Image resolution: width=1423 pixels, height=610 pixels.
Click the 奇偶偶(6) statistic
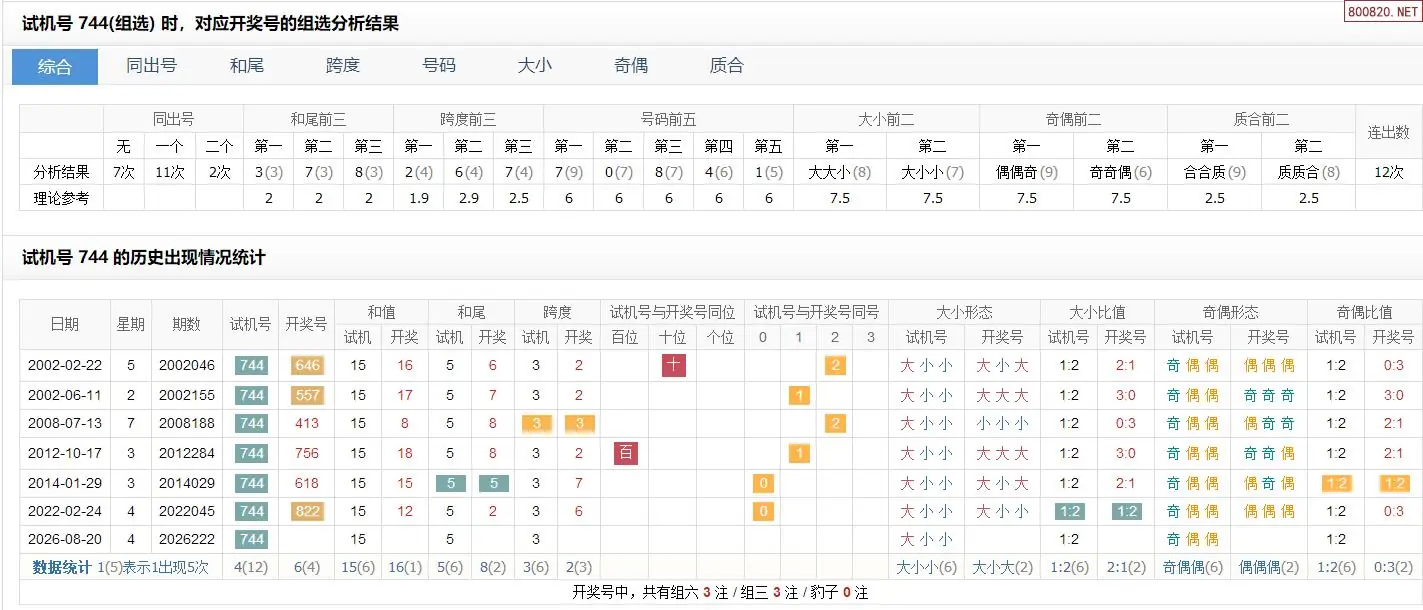click(x=1193, y=567)
